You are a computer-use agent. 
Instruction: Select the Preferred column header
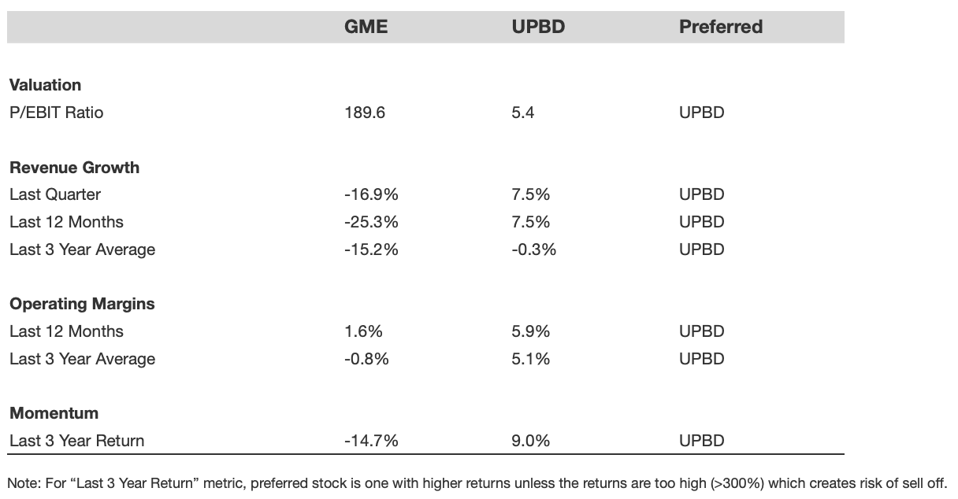tap(720, 27)
